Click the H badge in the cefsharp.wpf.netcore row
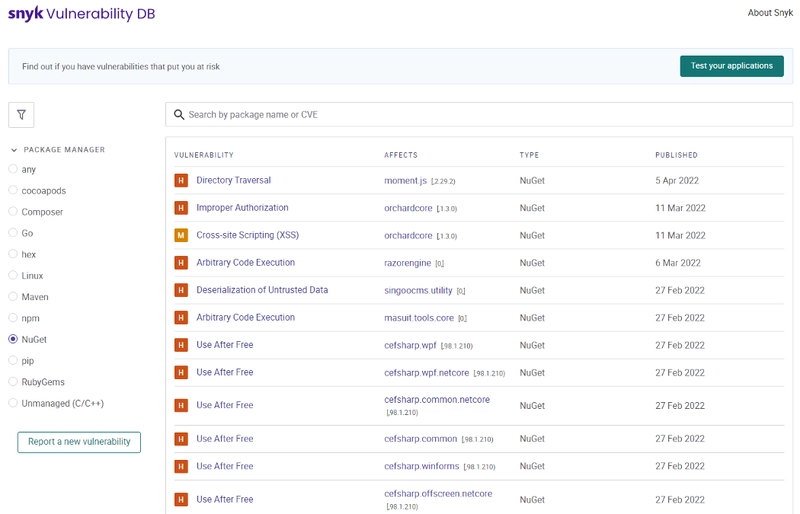The height and width of the screenshot is (514, 800). pyautogui.click(x=181, y=373)
